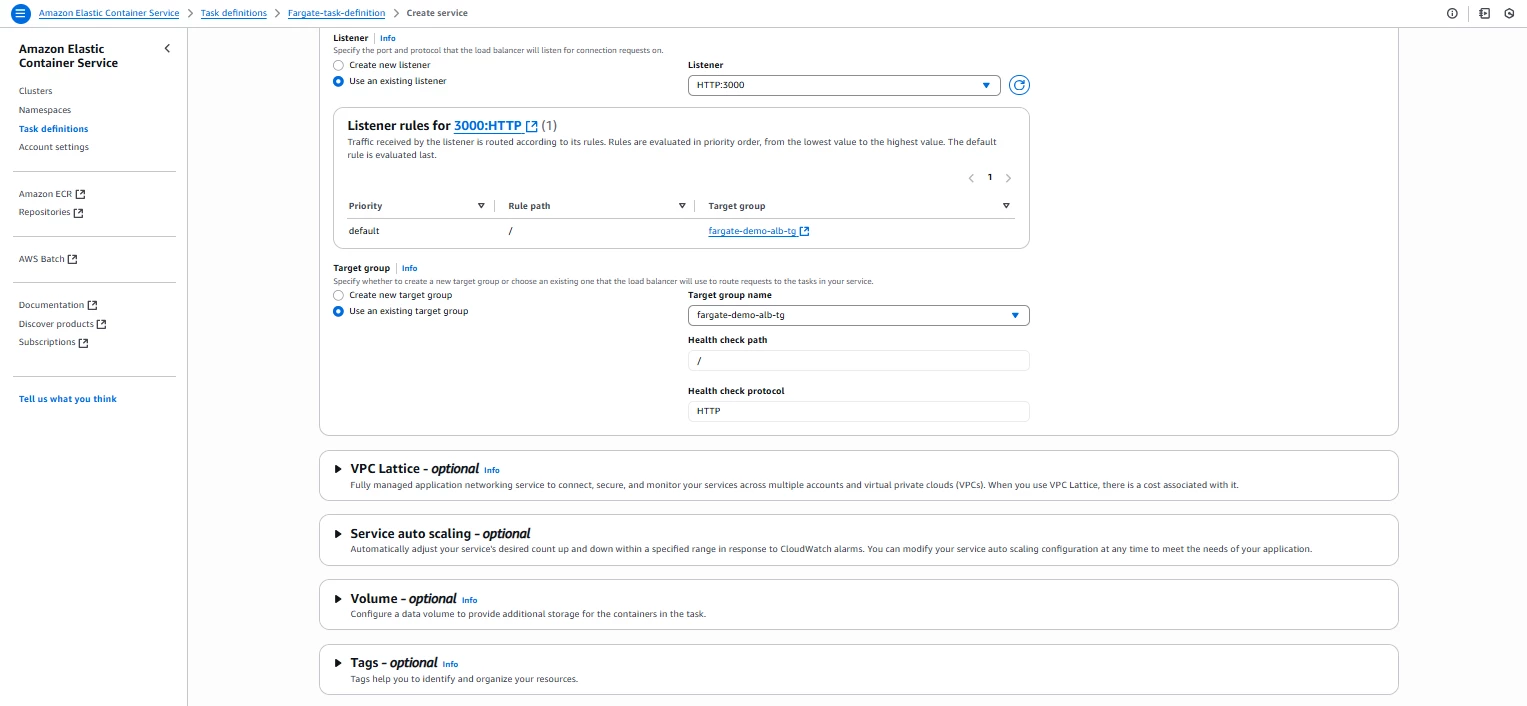Go to previous page of listener rules
The image size is (1527, 706).
click(x=971, y=178)
